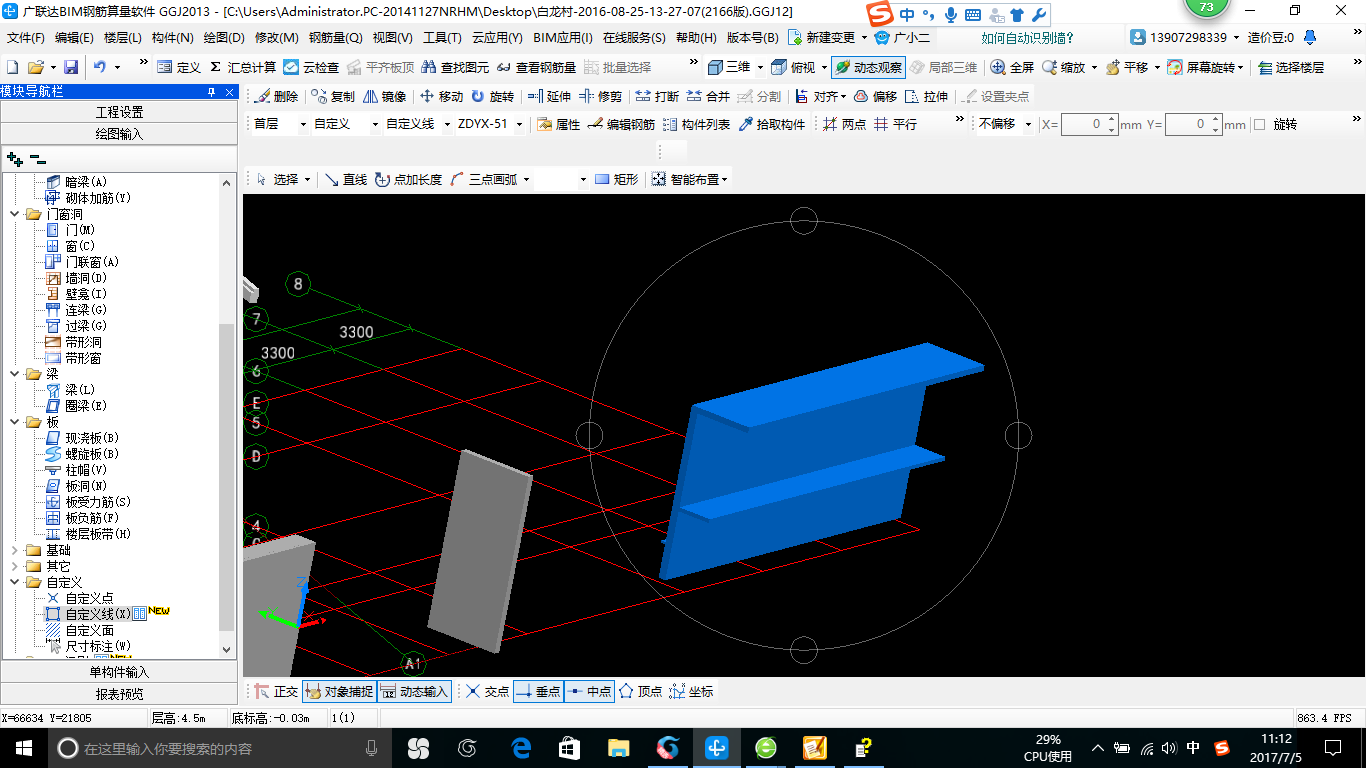Toggle 垂点 perpendicular snap

pos(538,691)
